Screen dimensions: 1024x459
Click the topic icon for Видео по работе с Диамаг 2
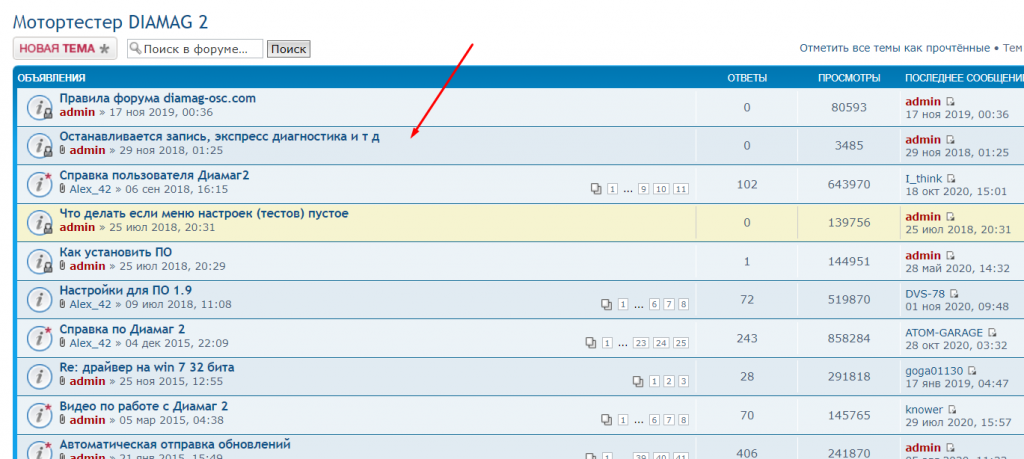[x=40, y=415]
